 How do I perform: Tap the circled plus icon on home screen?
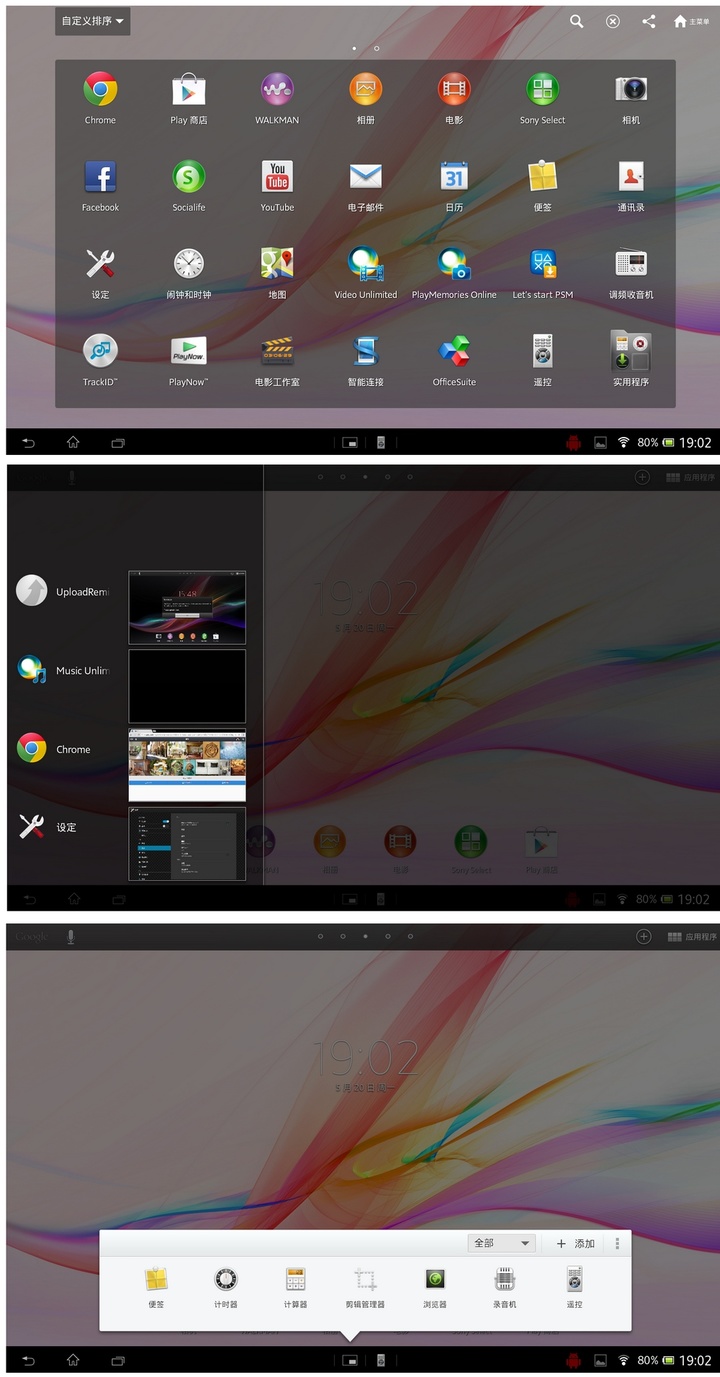tap(644, 937)
